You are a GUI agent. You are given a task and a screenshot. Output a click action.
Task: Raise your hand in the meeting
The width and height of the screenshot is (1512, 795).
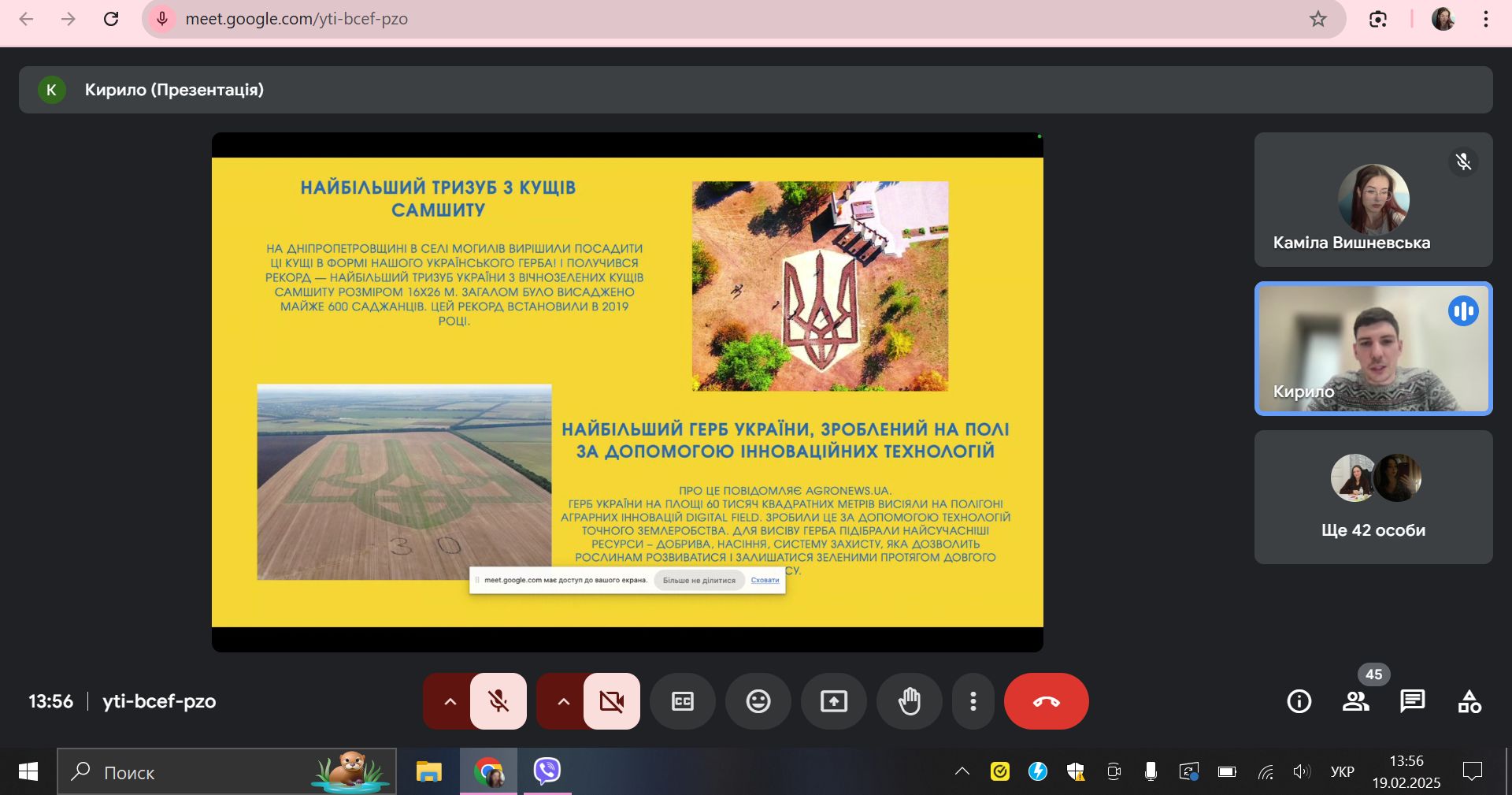[x=909, y=701]
